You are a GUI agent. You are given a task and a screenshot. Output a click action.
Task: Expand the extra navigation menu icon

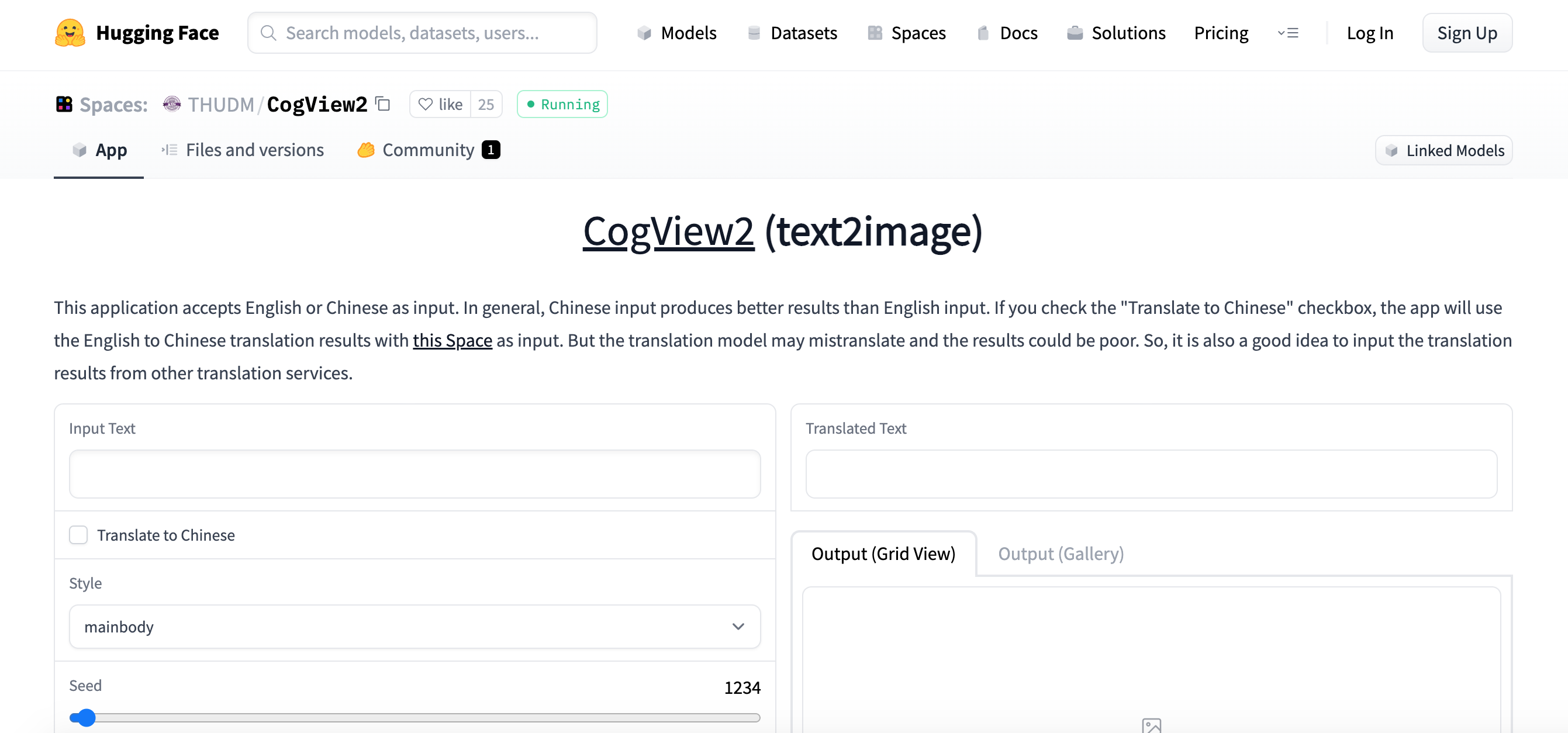[x=1288, y=33]
